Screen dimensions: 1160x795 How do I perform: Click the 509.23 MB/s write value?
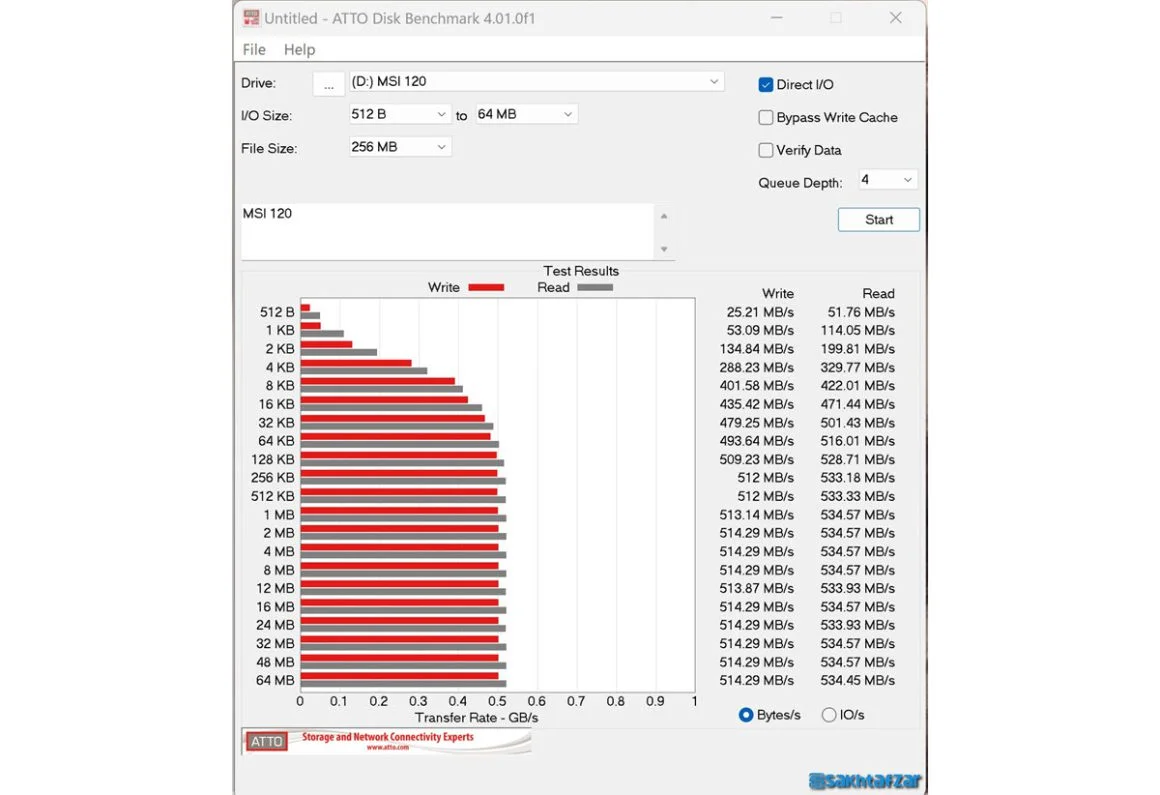pos(757,459)
